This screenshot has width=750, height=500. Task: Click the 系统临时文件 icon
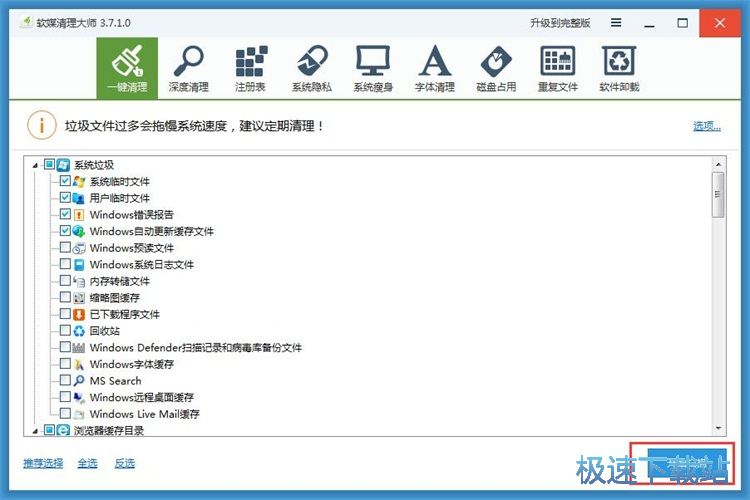pos(79,181)
